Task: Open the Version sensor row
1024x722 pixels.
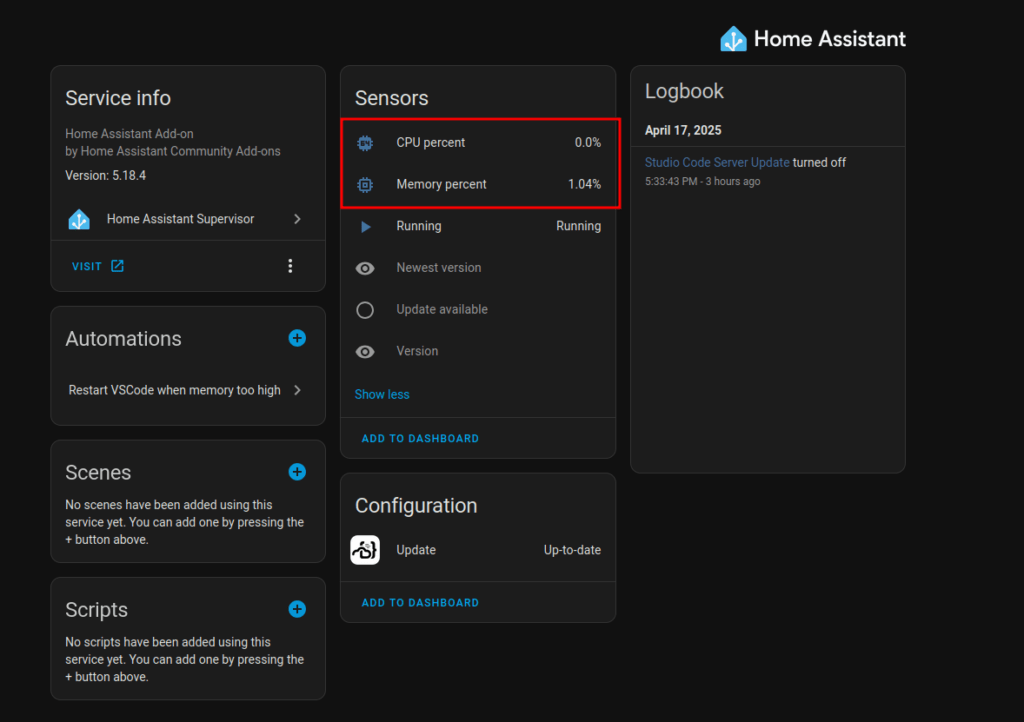Action: pyautogui.click(x=478, y=351)
